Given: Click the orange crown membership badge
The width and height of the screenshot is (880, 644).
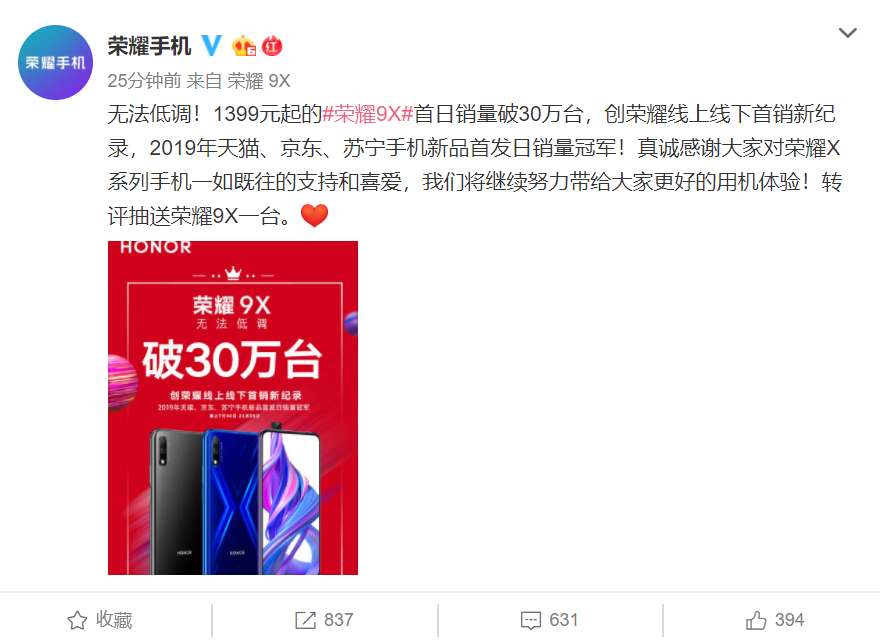Looking at the screenshot, I should (x=244, y=46).
